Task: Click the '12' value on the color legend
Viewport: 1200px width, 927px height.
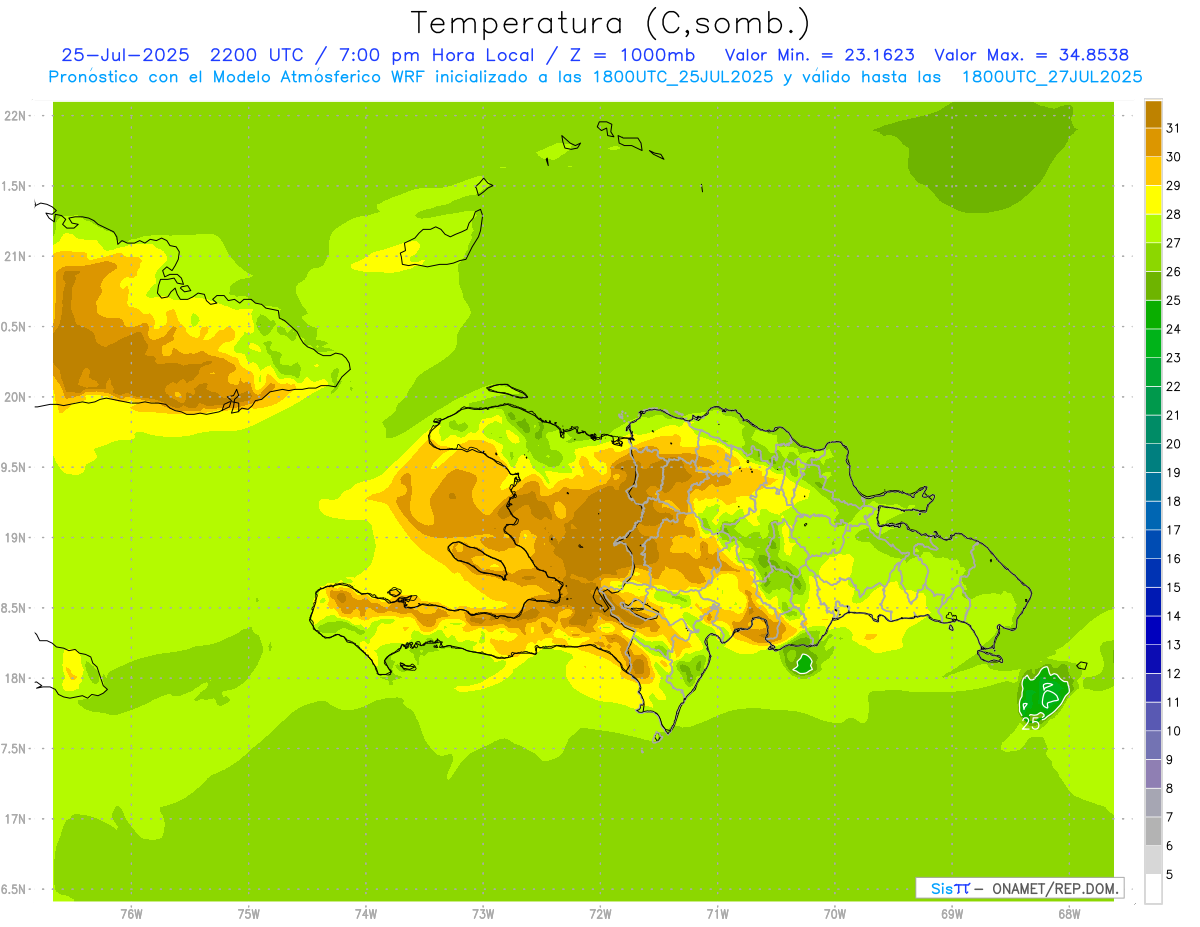Action: [x=1174, y=674]
